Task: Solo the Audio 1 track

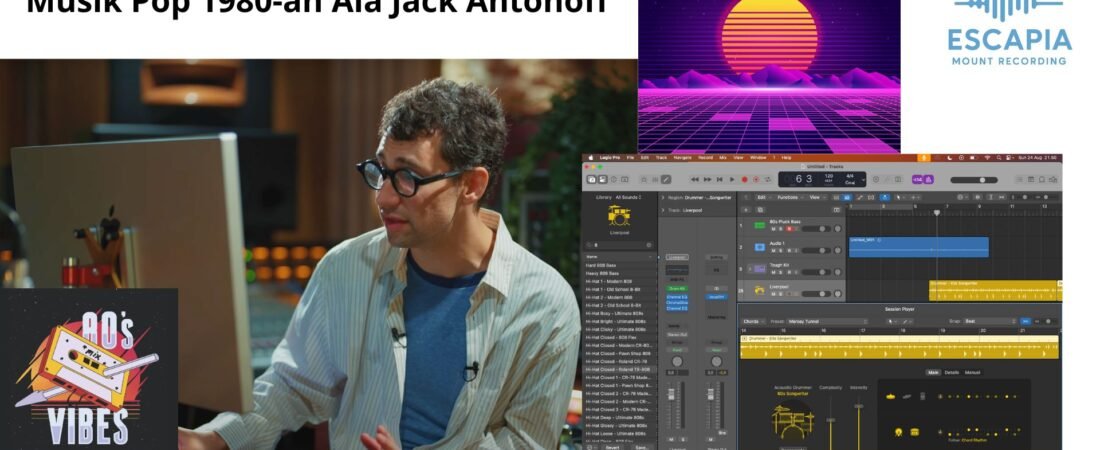Action: coord(781,251)
